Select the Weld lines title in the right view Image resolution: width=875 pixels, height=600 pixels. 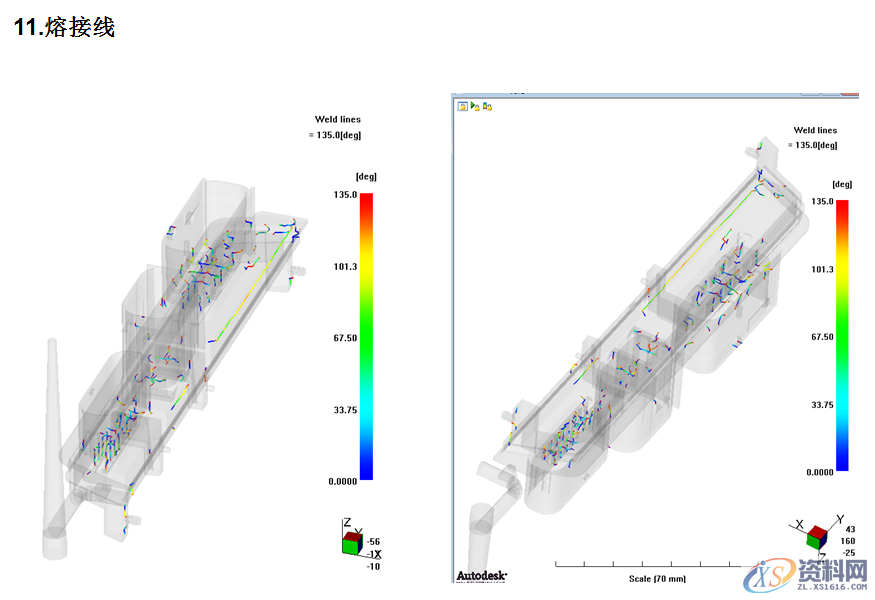pos(815,130)
